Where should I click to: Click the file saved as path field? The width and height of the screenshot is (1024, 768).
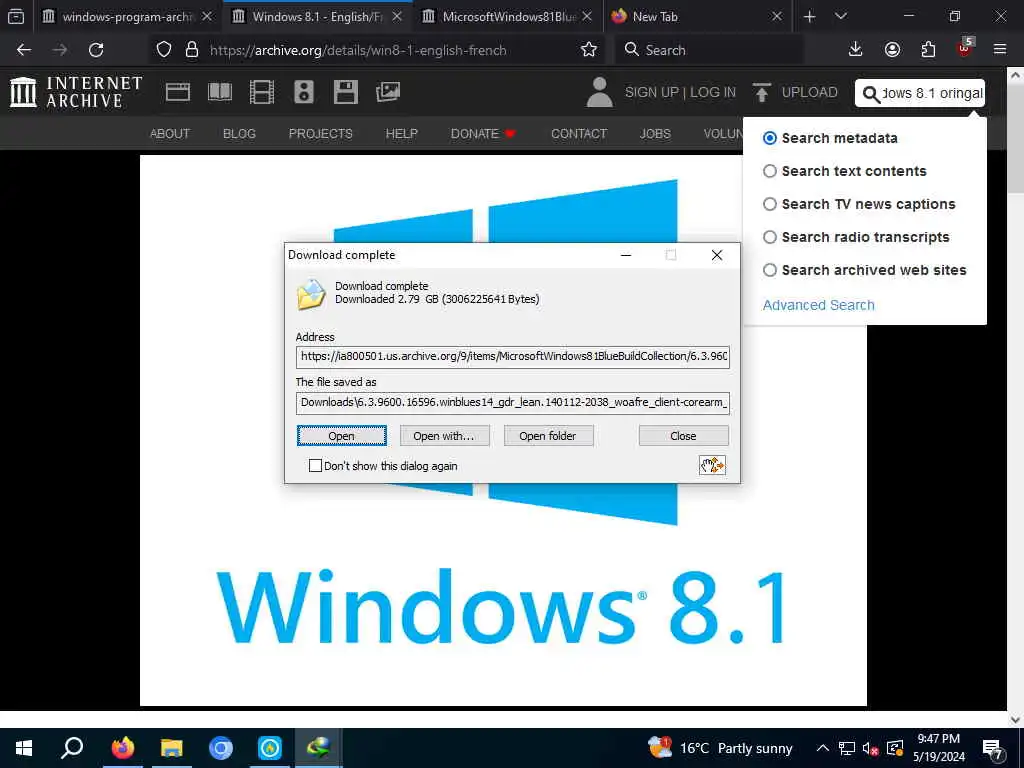tap(513, 403)
